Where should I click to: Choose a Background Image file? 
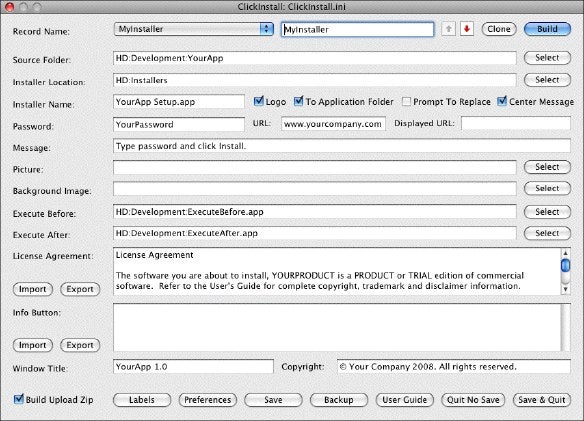click(547, 188)
